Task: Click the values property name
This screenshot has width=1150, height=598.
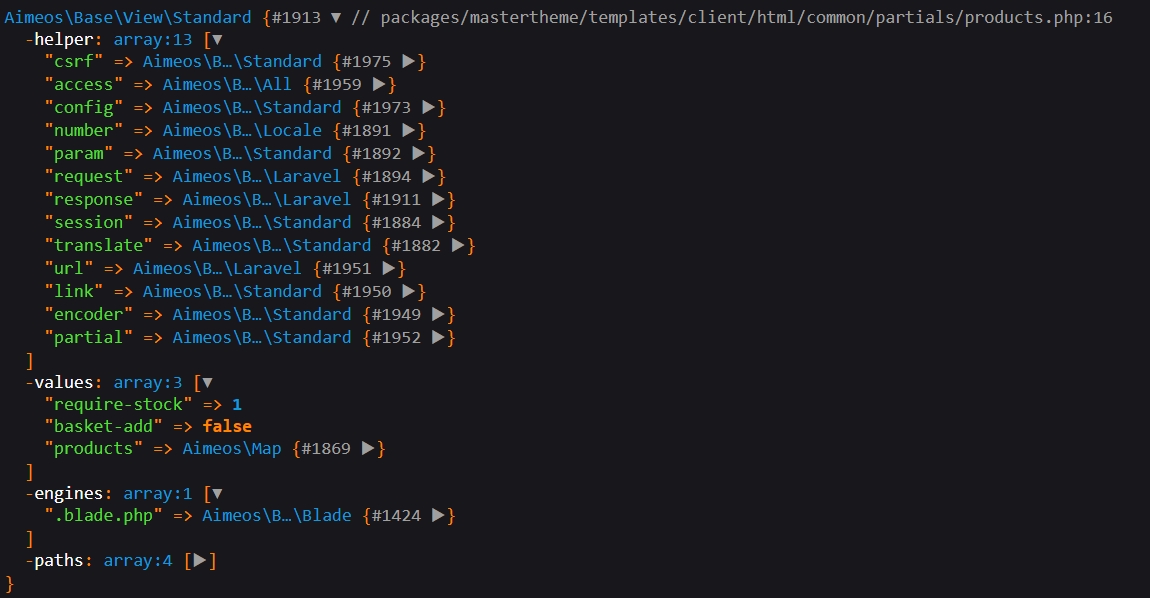Action: tap(64, 382)
